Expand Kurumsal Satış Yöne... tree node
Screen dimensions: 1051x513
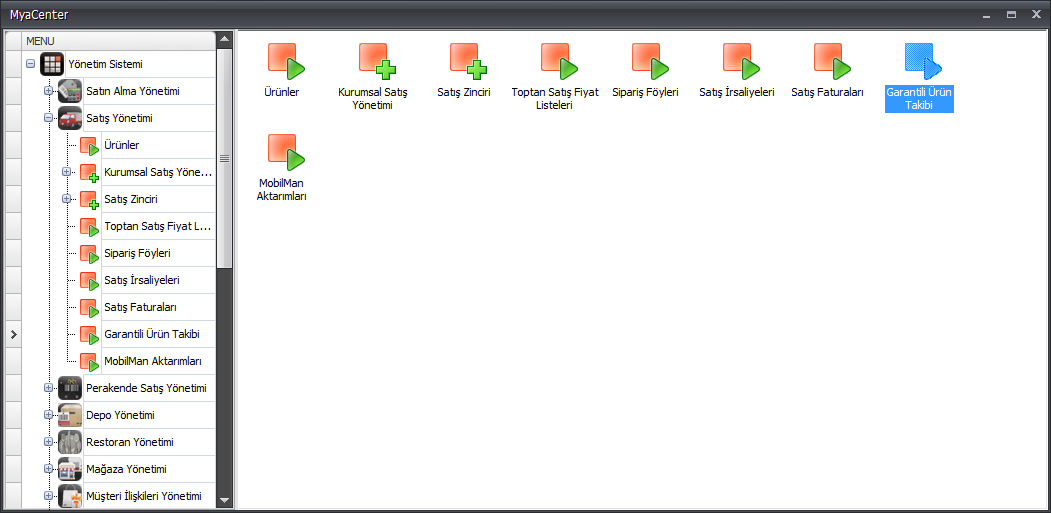[x=66, y=172]
